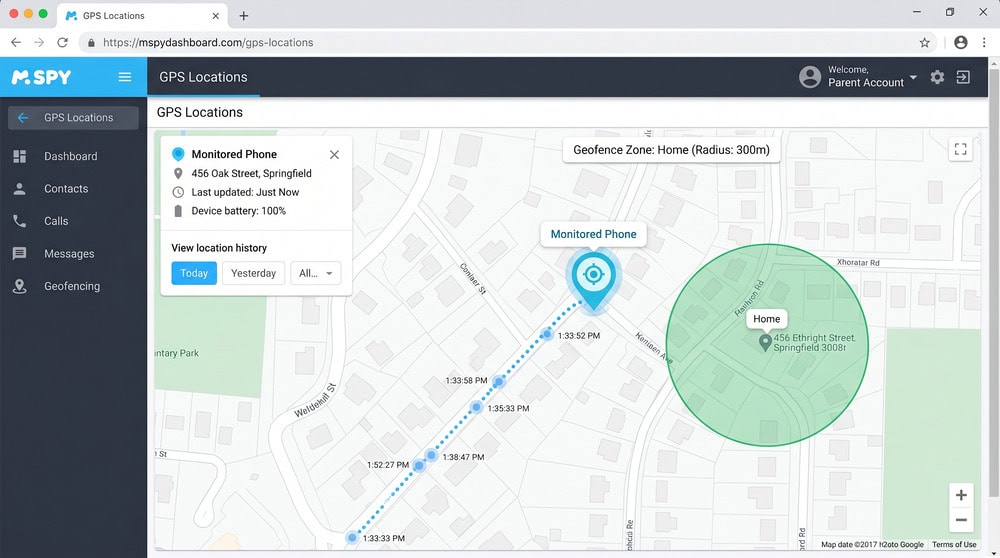Click the Home address pin on map

click(765, 342)
